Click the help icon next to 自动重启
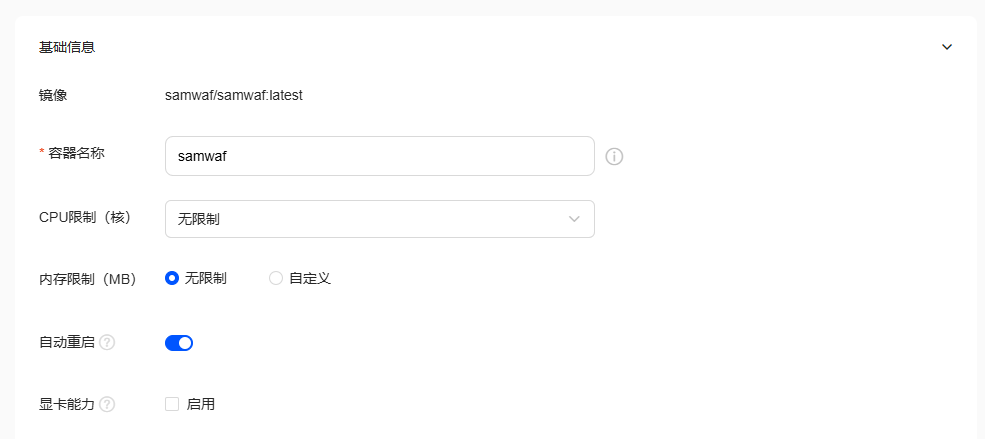 click(107, 342)
